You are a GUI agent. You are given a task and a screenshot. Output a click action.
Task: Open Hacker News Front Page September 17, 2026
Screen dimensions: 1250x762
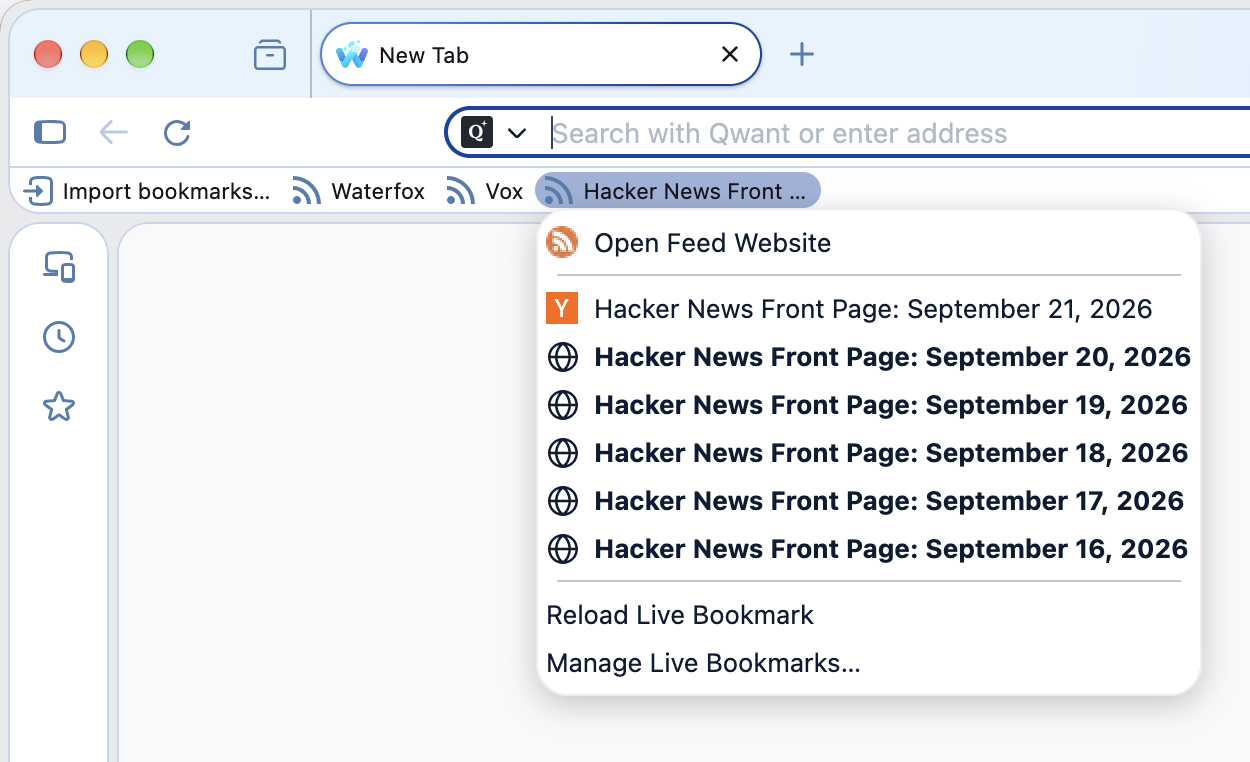point(869,501)
